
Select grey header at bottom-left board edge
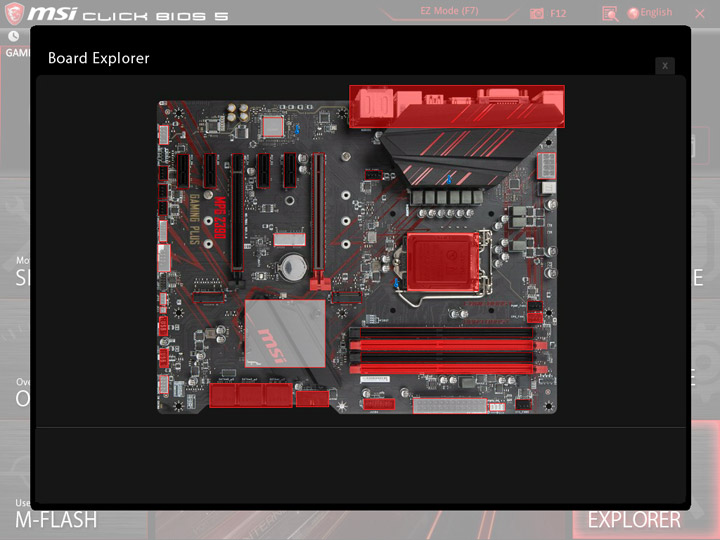click(x=163, y=384)
